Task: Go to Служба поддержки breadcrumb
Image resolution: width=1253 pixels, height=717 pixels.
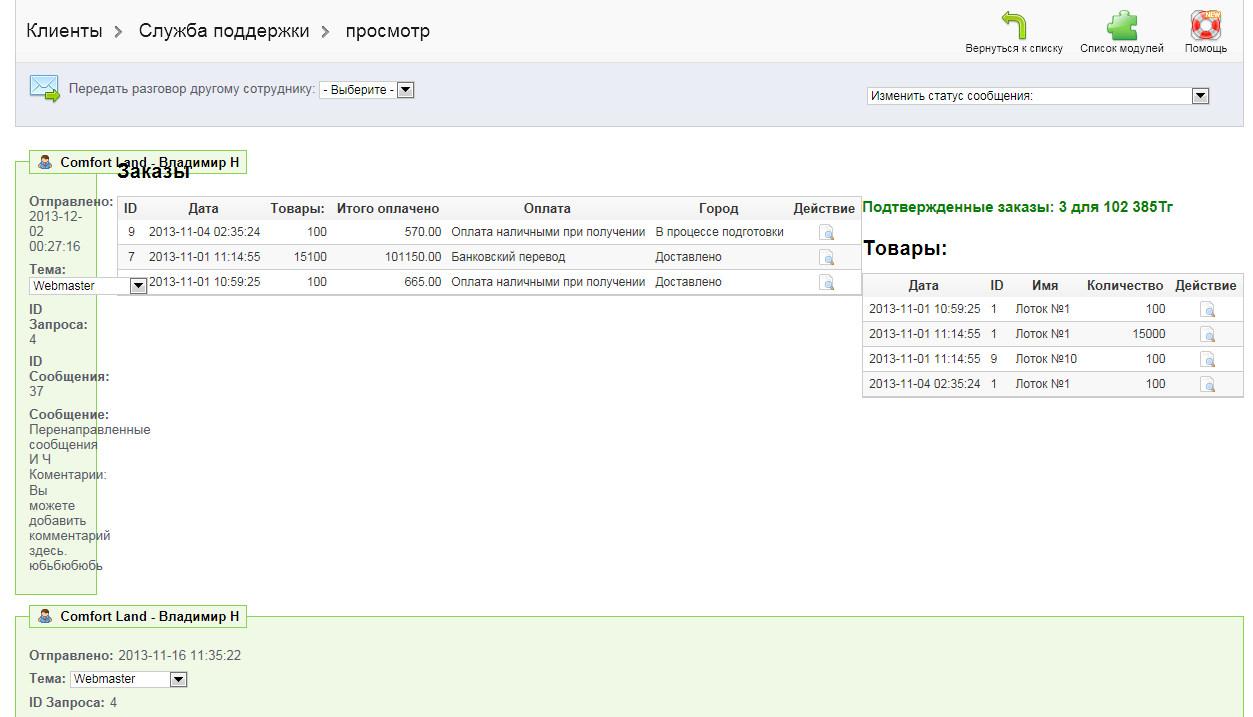Action: pyautogui.click(x=224, y=31)
